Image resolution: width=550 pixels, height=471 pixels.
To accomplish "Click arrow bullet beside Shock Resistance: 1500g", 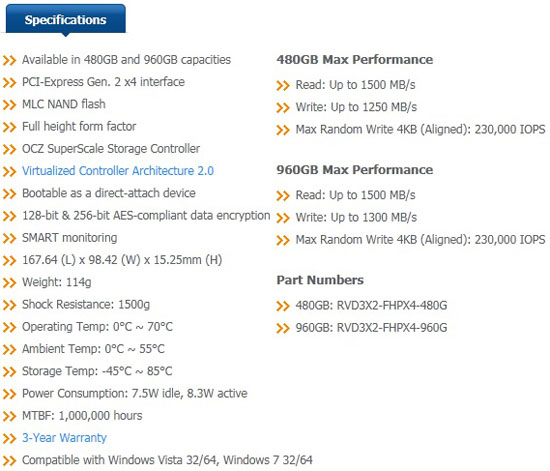I will click(9, 305).
